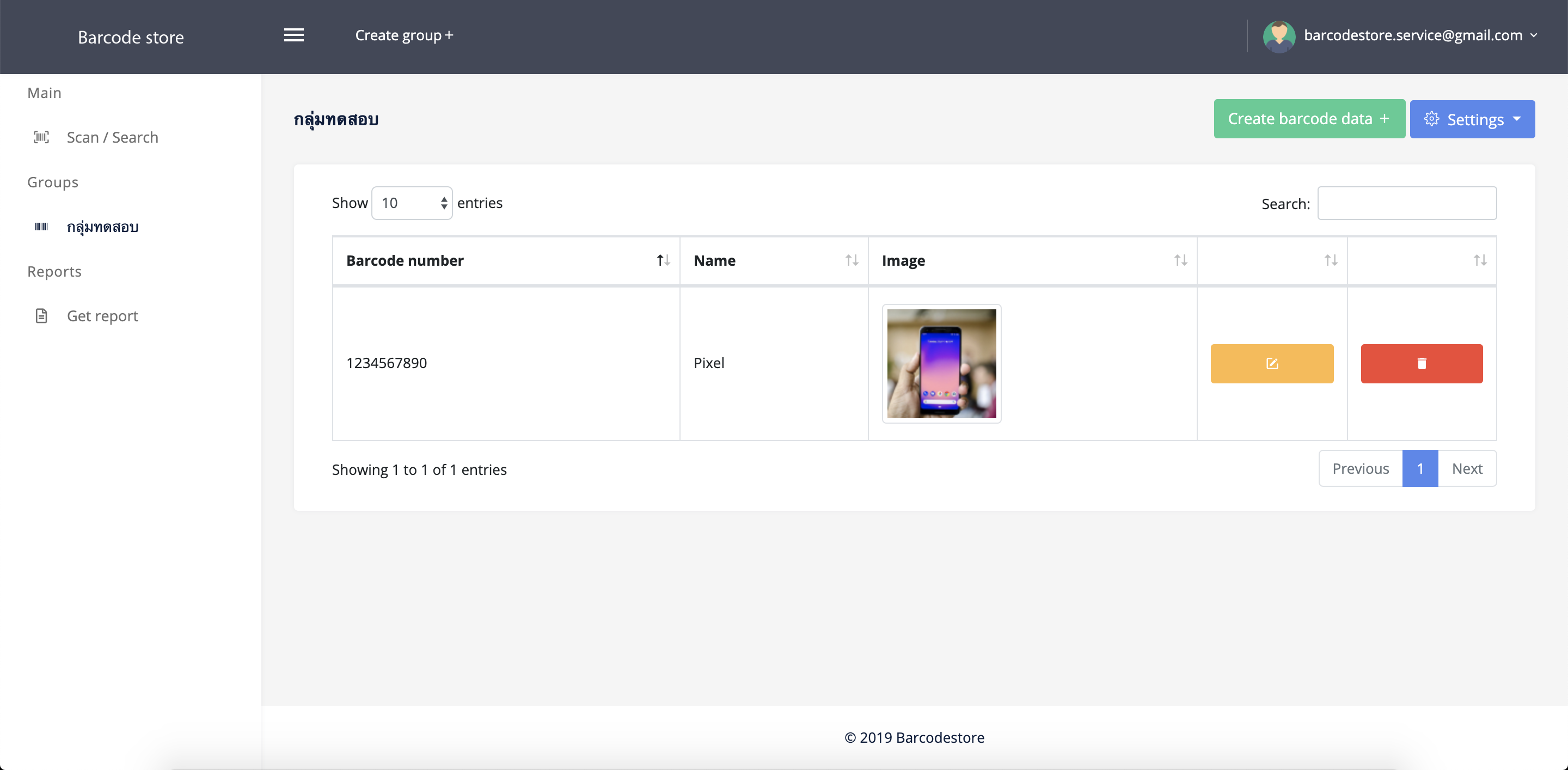The height and width of the screenshot is (770, 1568).
Task: Click Create barcode data + button
Action: pyautogui.click(x=1309, y=119)
